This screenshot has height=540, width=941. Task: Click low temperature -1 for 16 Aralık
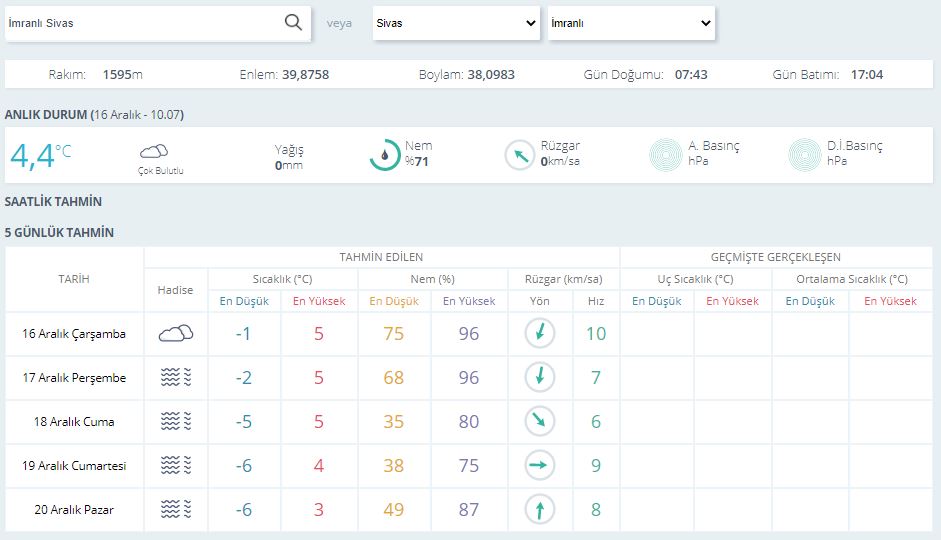point(243,334)
